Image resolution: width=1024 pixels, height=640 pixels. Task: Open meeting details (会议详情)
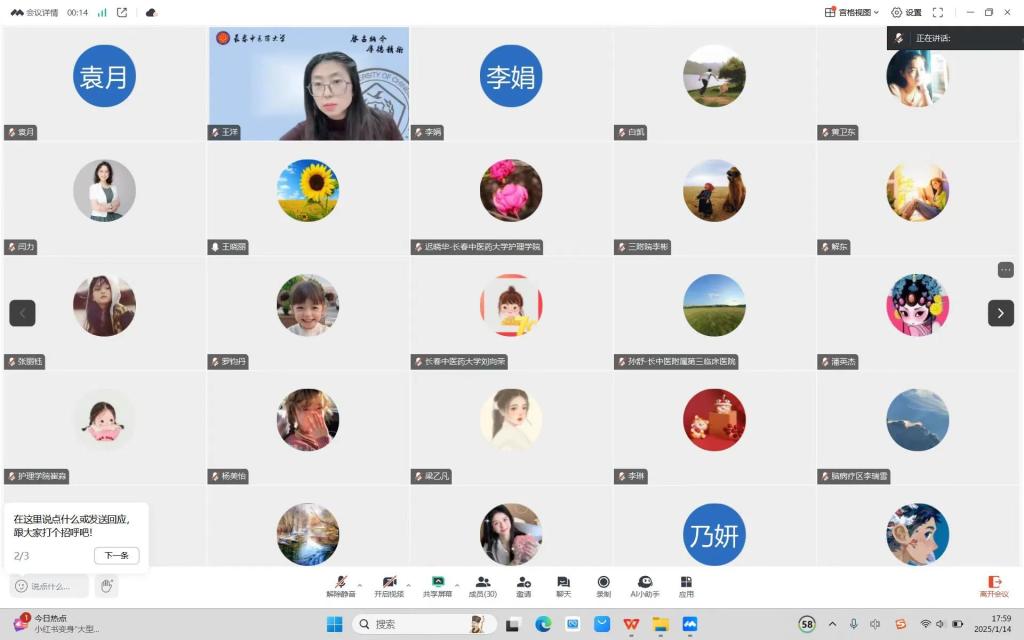coord(34,12)
